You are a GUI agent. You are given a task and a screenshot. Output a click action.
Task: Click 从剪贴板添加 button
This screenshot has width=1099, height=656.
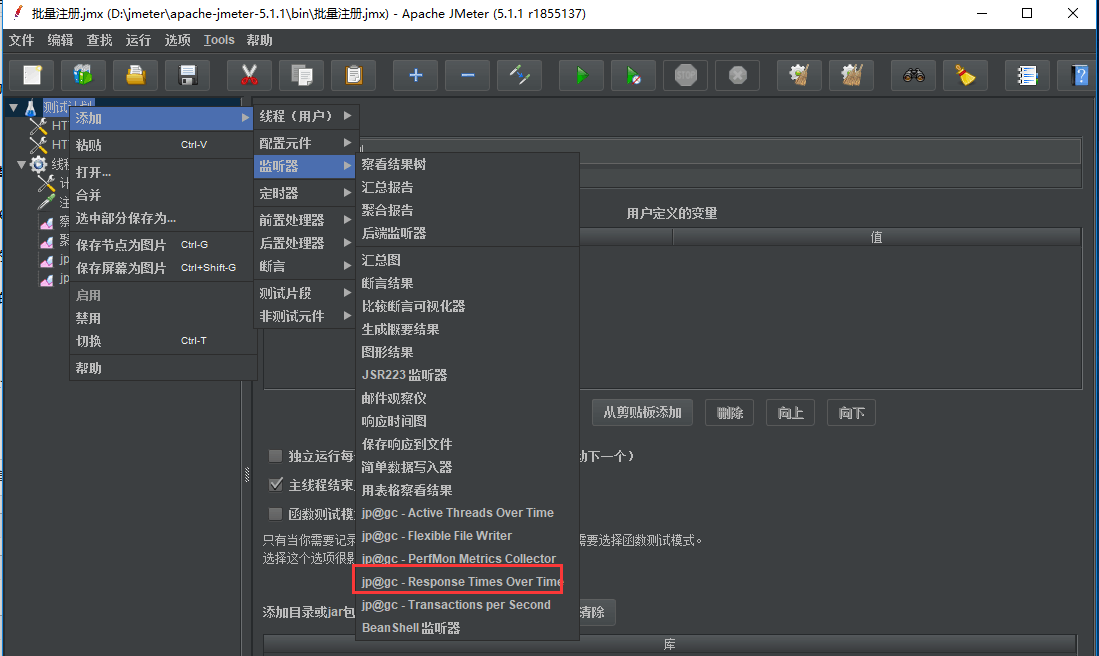point(642,413)
